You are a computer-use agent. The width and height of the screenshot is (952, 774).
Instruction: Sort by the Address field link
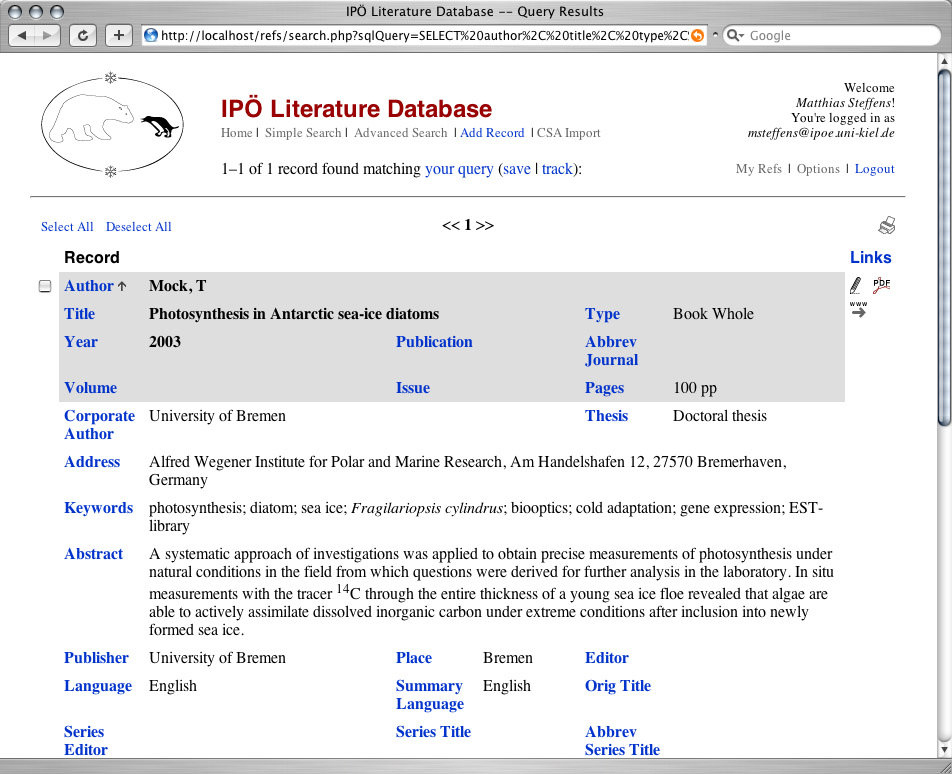(x=92, y=462)
